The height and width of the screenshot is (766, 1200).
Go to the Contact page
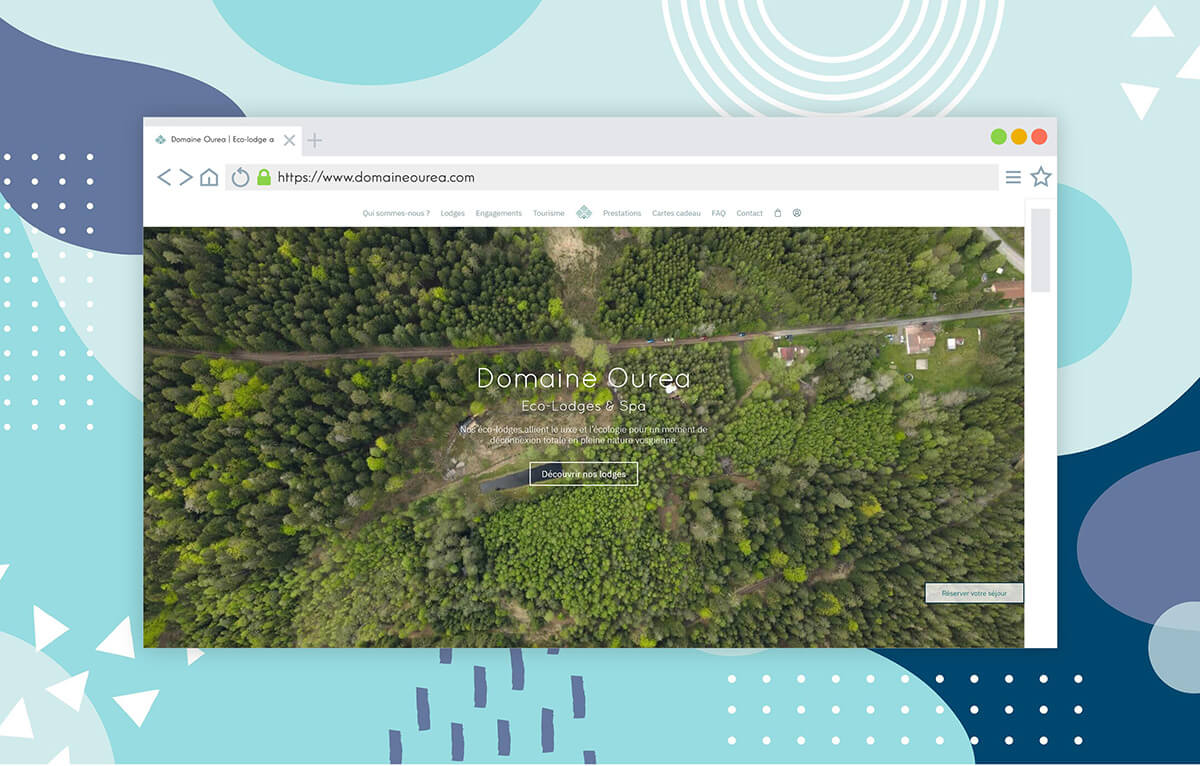pos(750,213)
